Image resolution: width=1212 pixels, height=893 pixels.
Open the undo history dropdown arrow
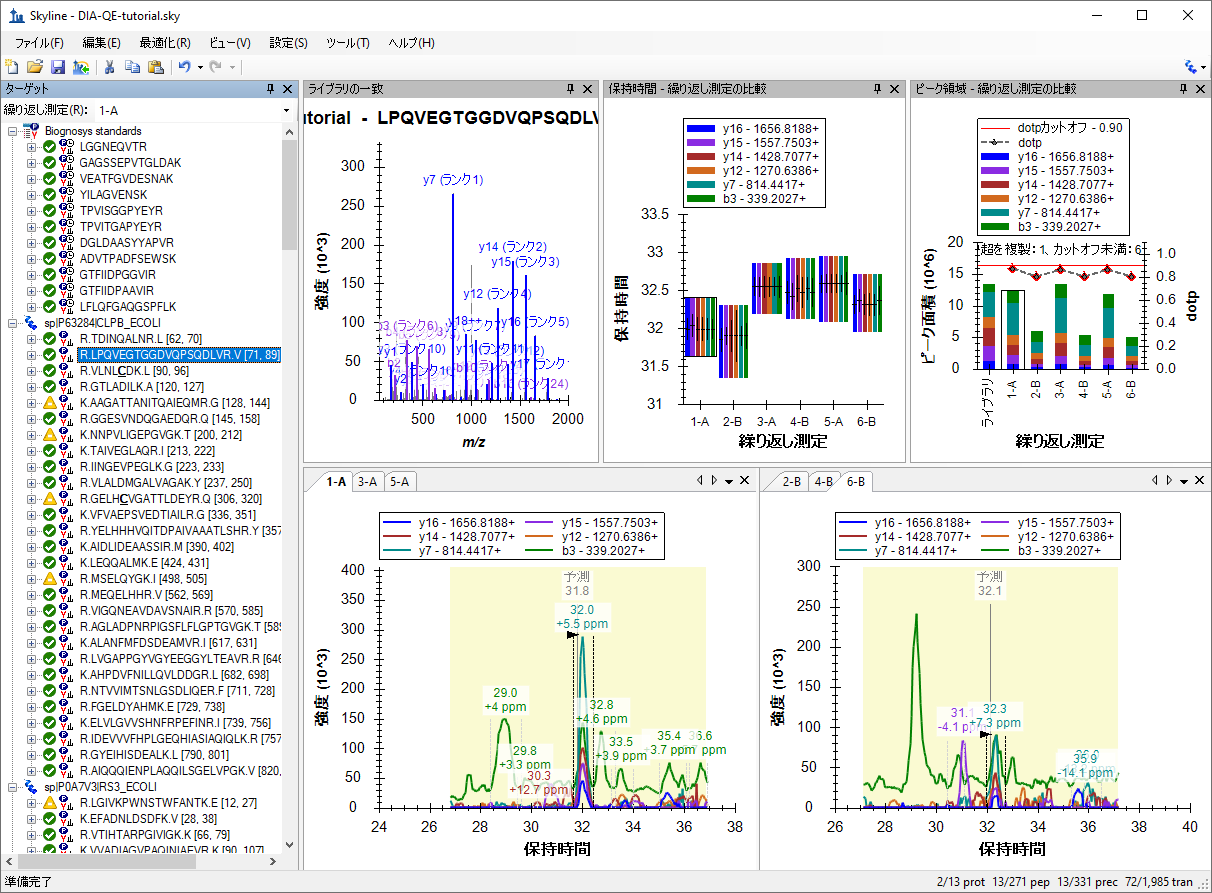(x=200, y=67)
